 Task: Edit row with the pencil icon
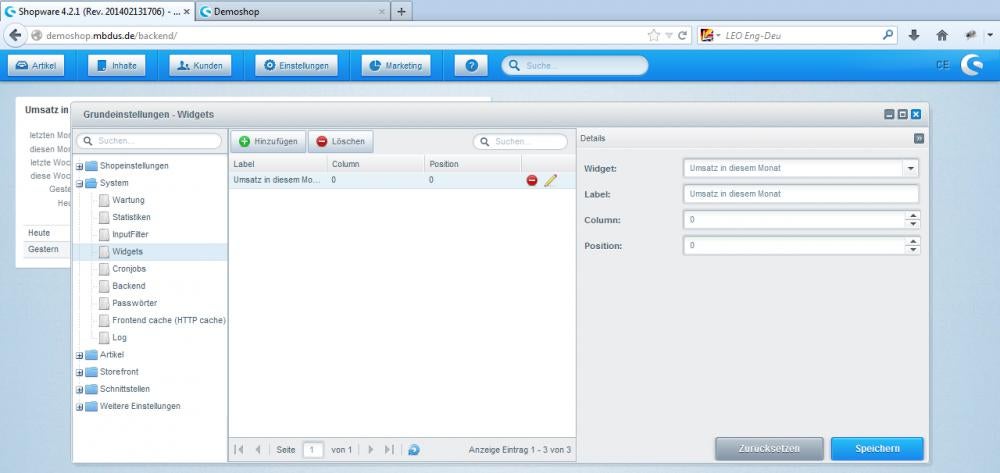click(550, 180)
